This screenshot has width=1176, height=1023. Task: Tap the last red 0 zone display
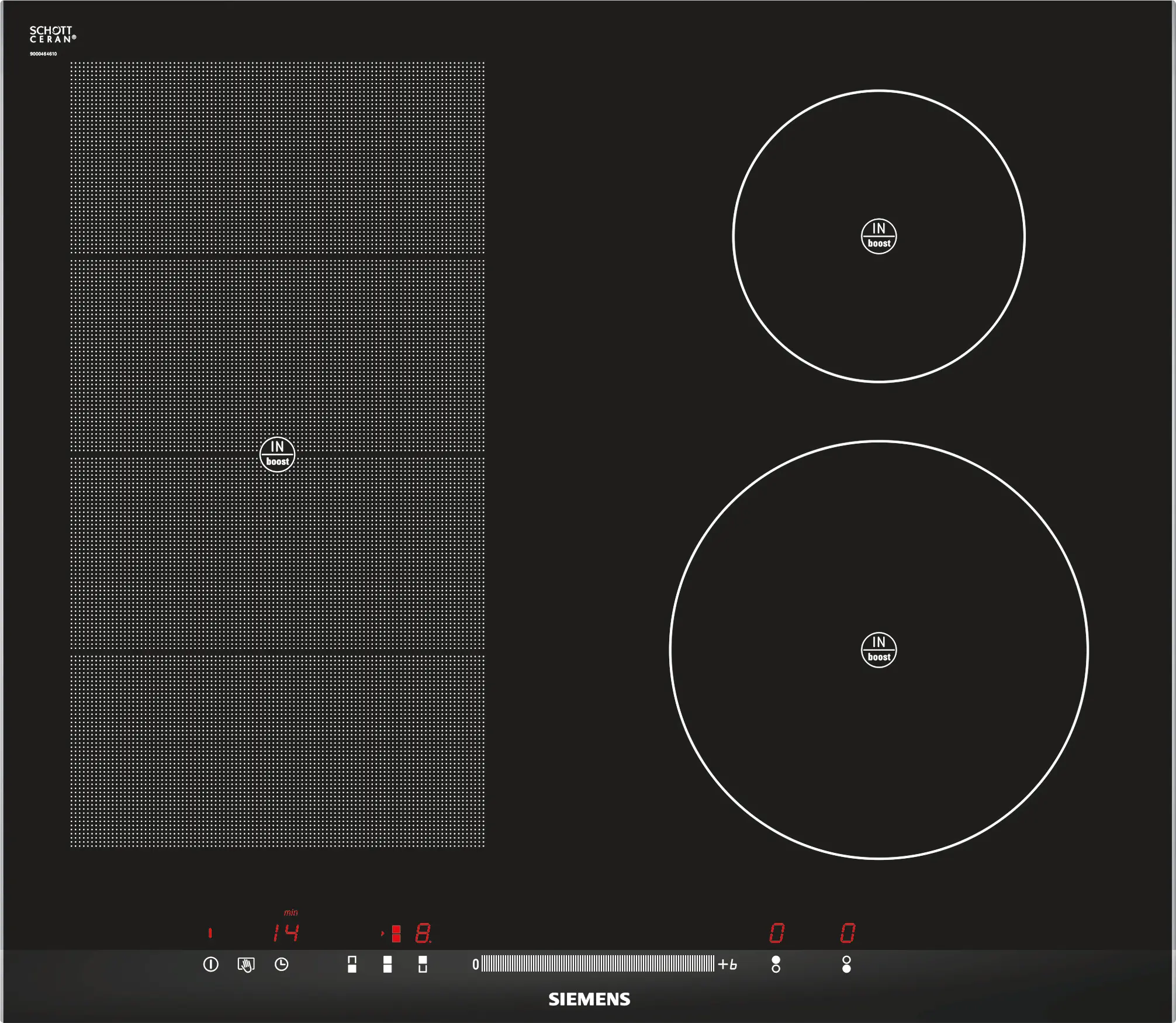(x=848, y=933)
